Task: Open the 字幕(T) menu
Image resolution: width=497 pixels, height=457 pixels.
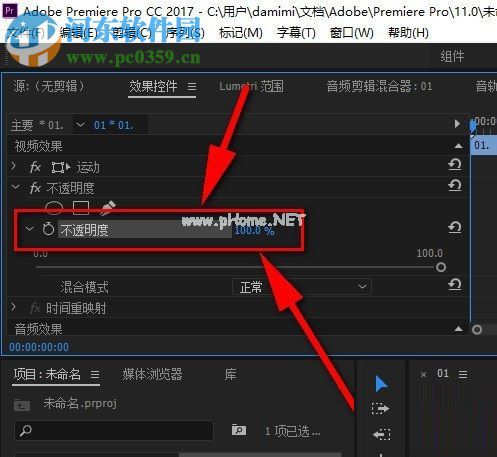Action: pyautogui.click(x=296, y=33)
